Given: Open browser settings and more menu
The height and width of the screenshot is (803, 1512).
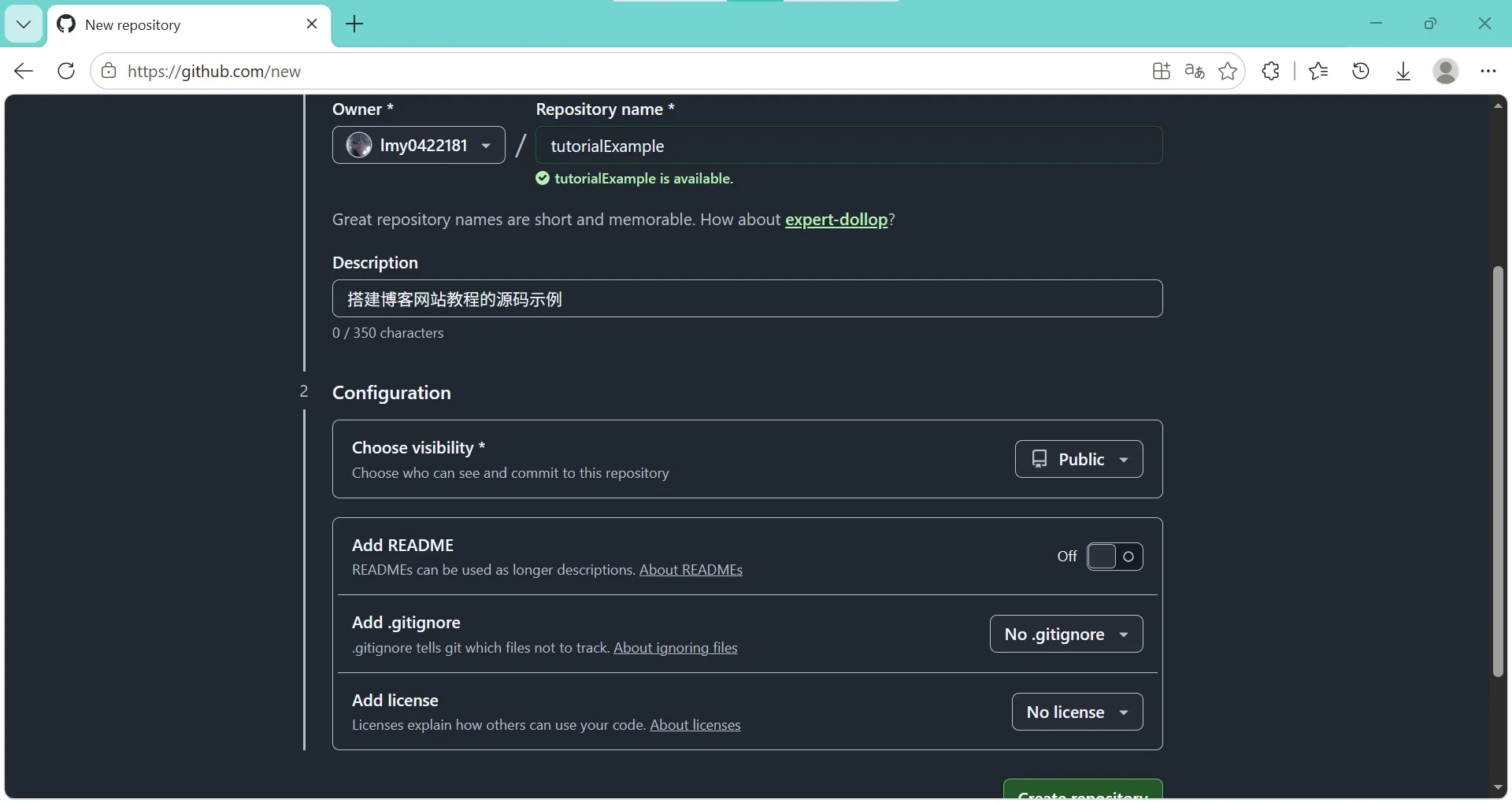Looking at the screenshot, I should tap(1488, 71).
